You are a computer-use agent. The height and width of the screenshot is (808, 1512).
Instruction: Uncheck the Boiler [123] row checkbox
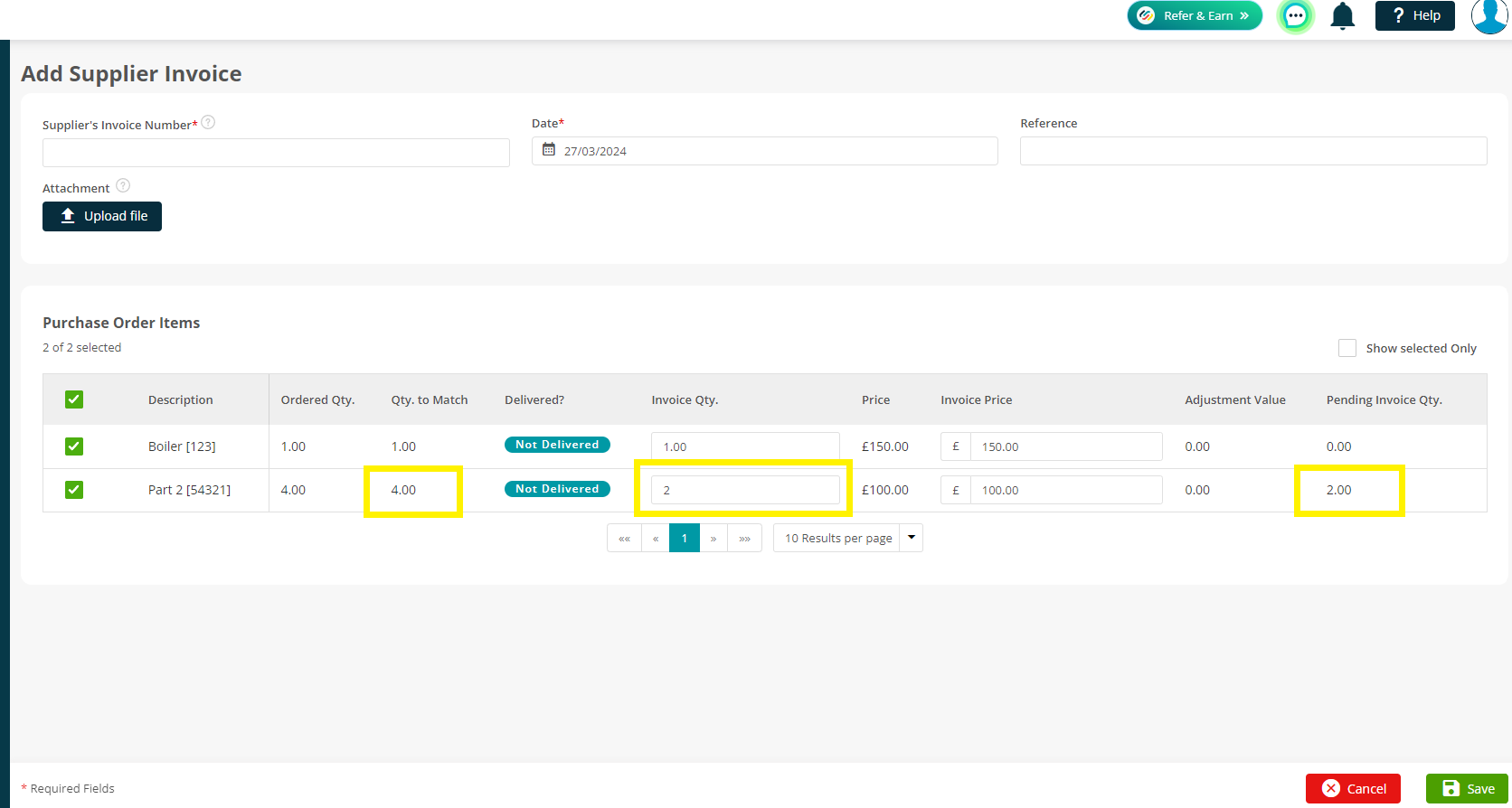(x=74, y=446)
